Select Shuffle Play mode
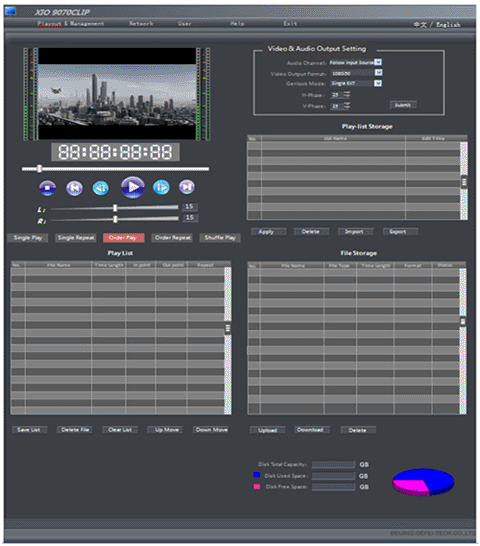The width and height of the screenshot is (480, 546). [x=220, y=238]
